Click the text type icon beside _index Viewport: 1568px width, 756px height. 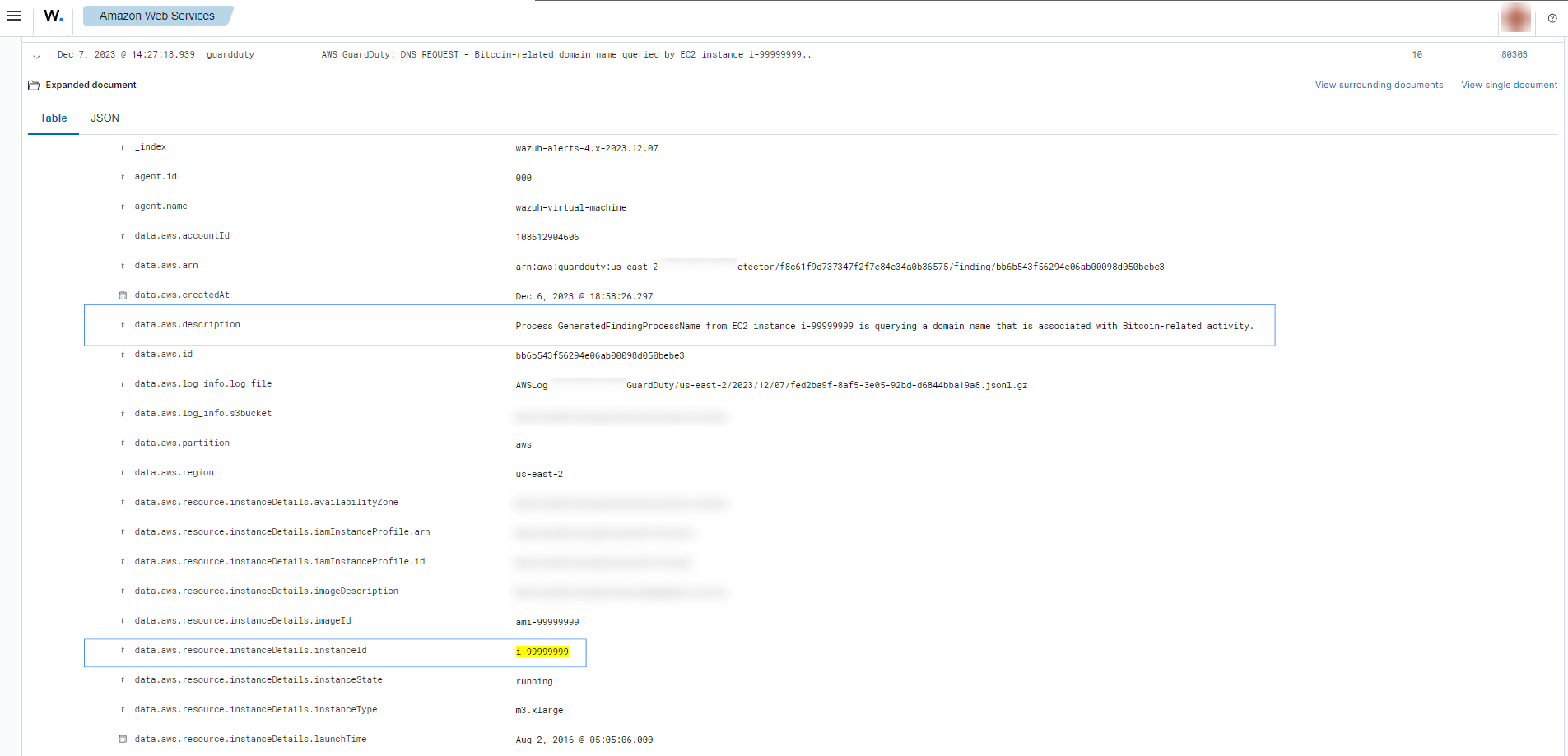click(123, 148)
